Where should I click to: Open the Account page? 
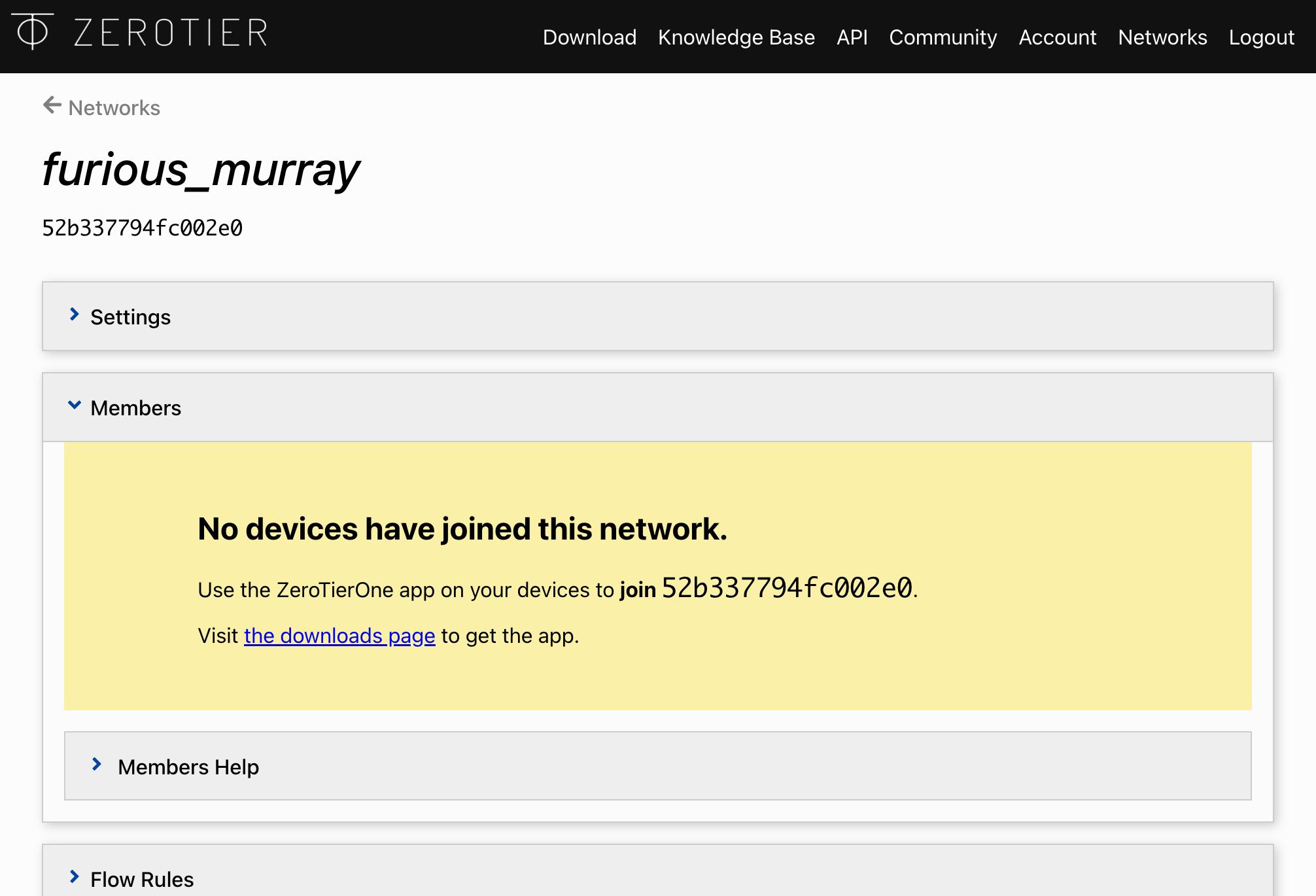point(1057,37)
